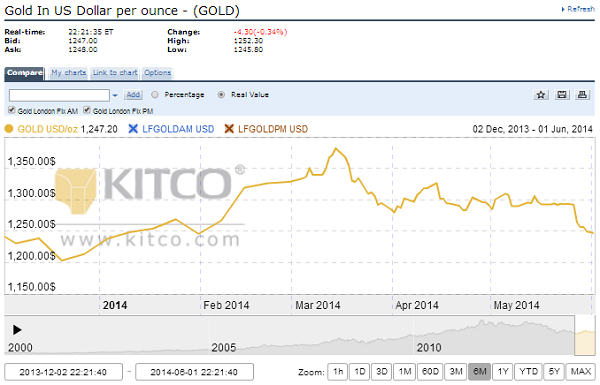
Task: Set zoom to 60D
Action: 430,372
